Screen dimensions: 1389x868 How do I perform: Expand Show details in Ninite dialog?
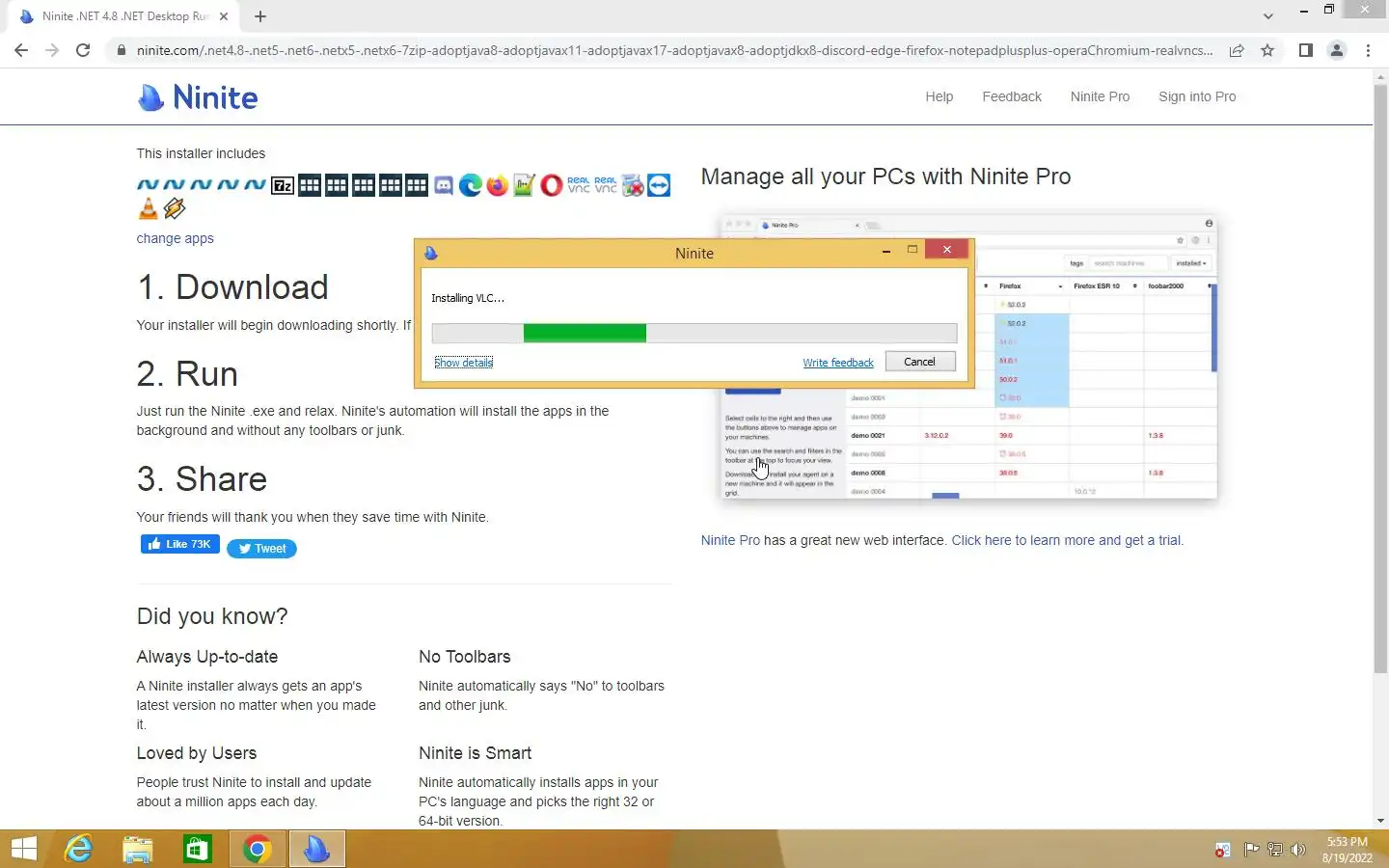coord(463,363)
